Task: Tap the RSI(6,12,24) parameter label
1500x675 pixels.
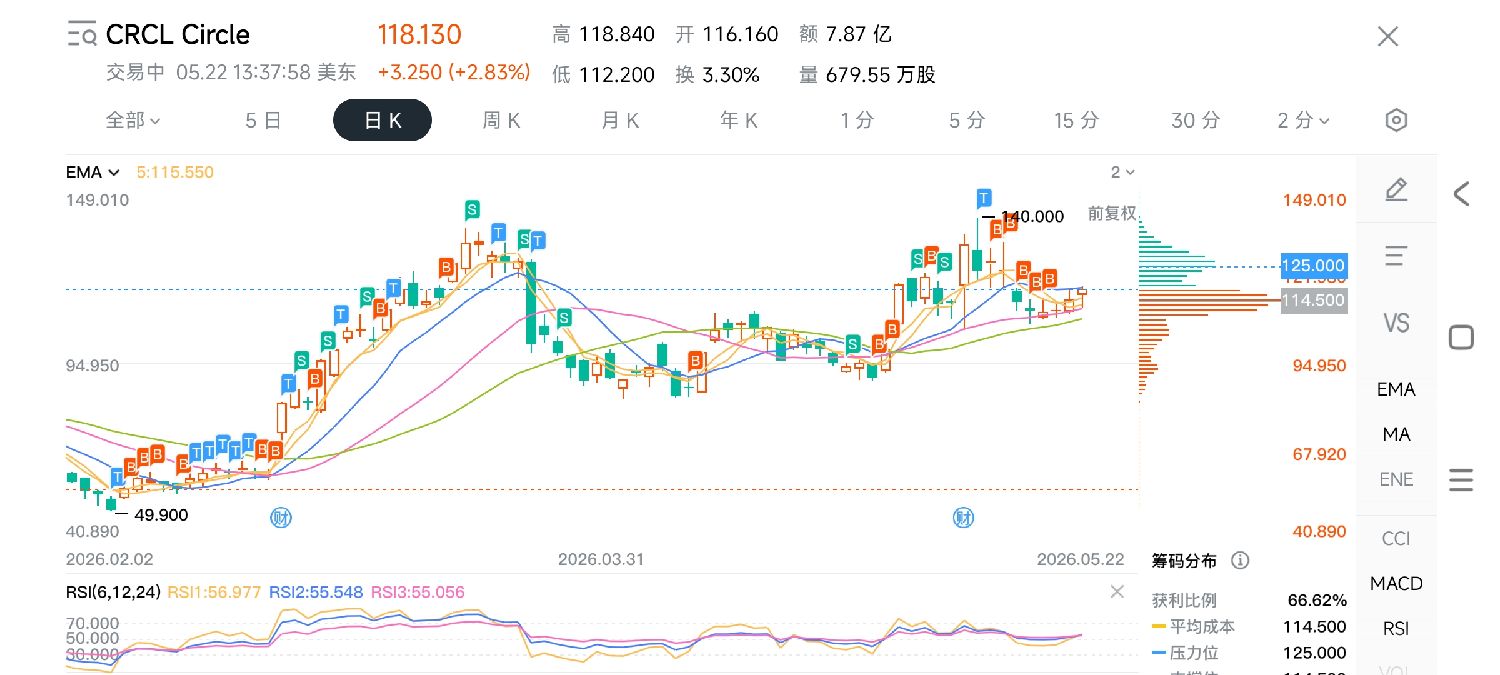Action: point(113,592)
